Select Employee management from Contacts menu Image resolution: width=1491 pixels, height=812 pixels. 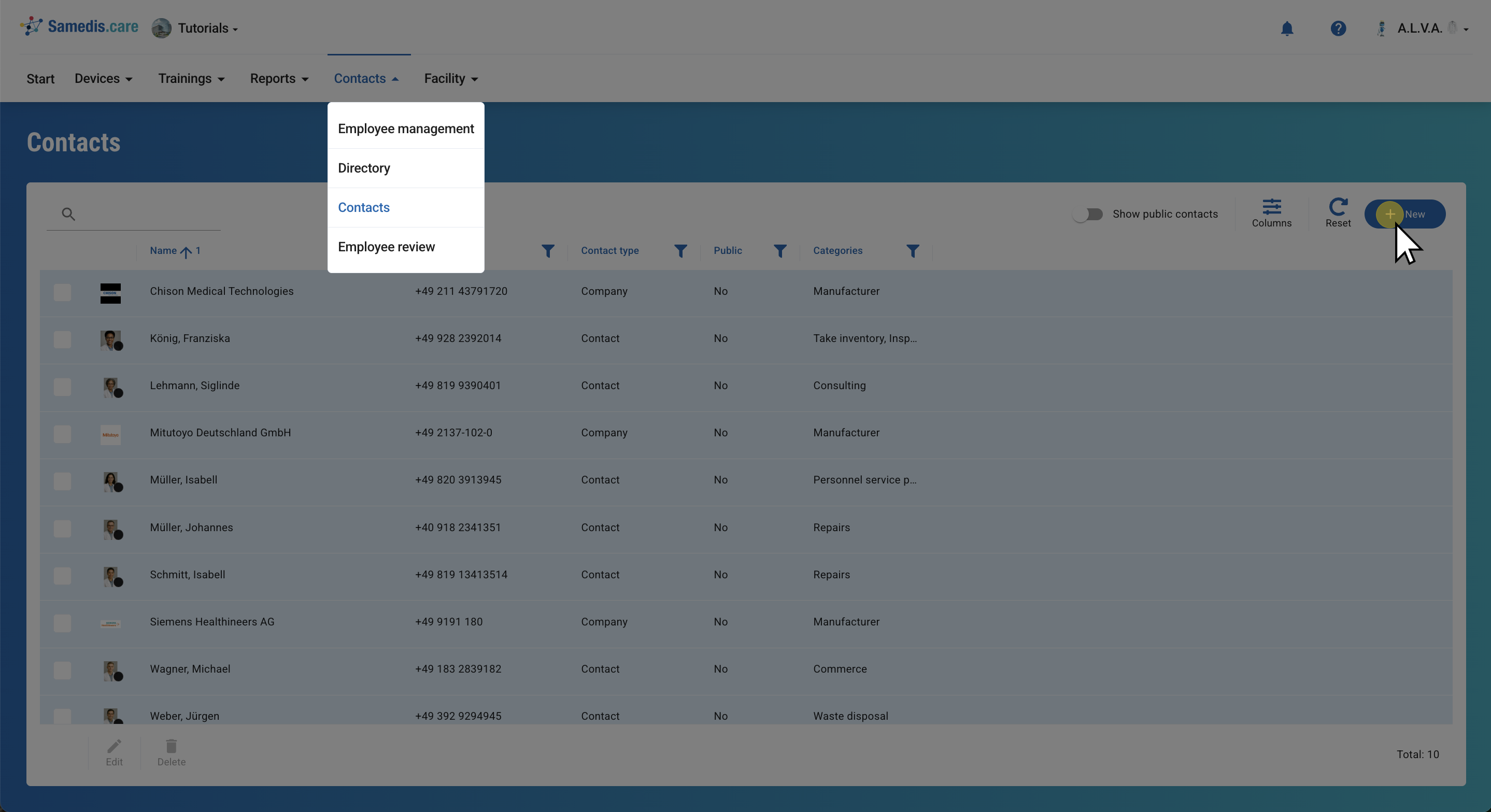406,129
